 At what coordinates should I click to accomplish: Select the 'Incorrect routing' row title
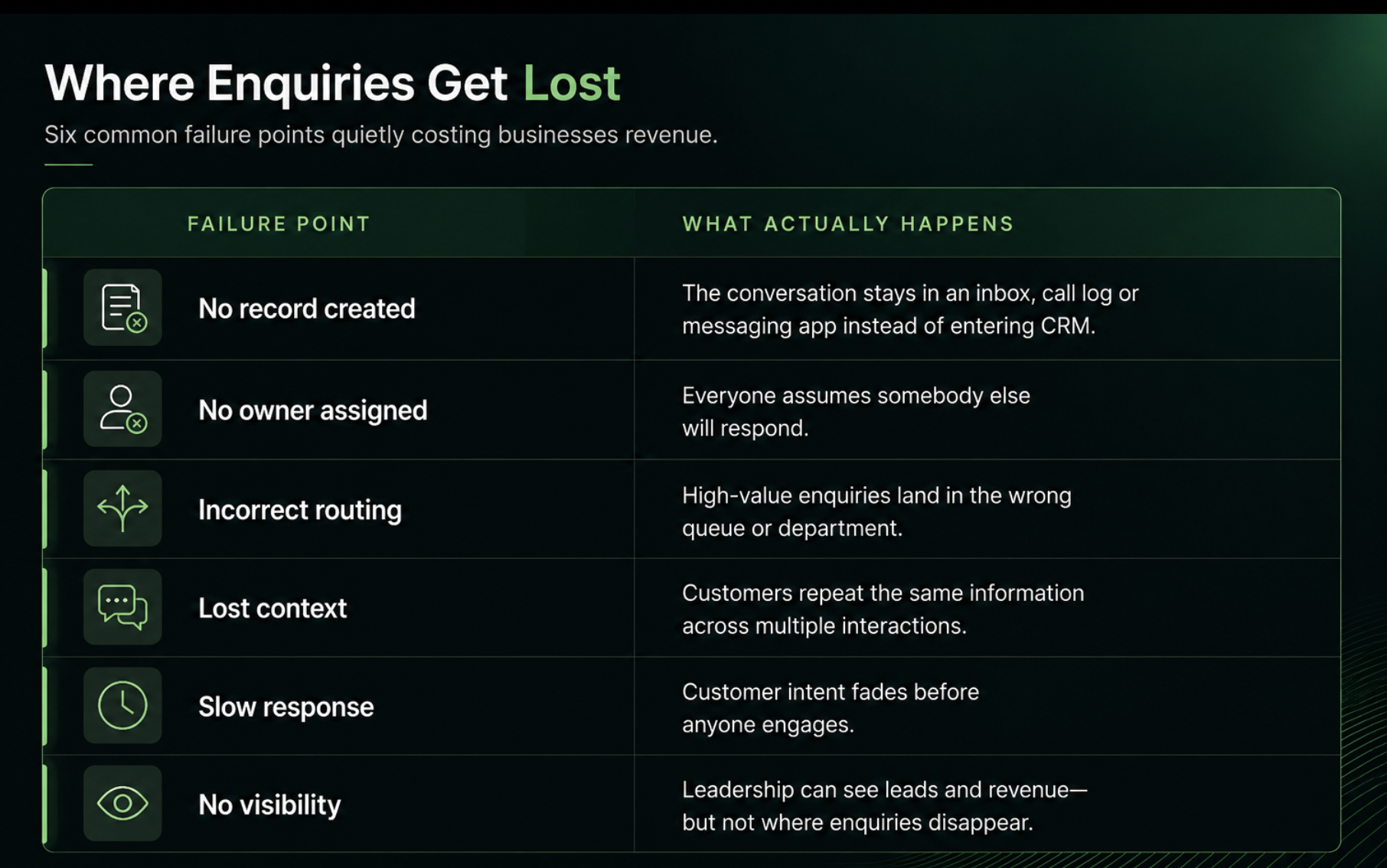point(300,510)
